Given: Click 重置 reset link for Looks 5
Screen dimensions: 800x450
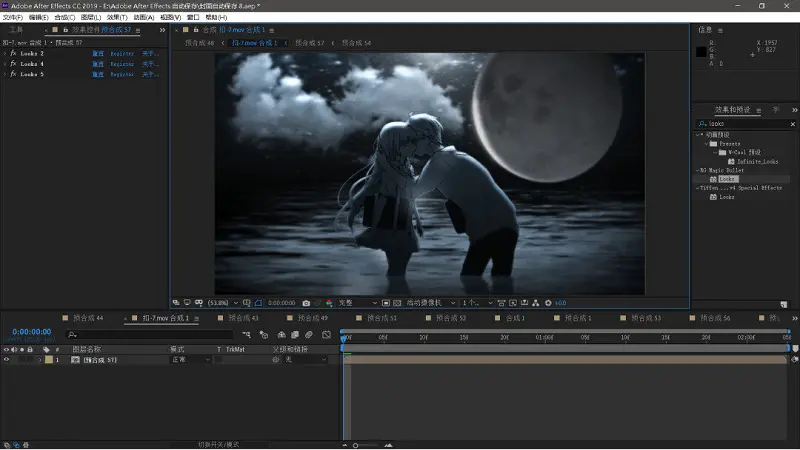Looking at the screenshot, I should pos(98,74).
